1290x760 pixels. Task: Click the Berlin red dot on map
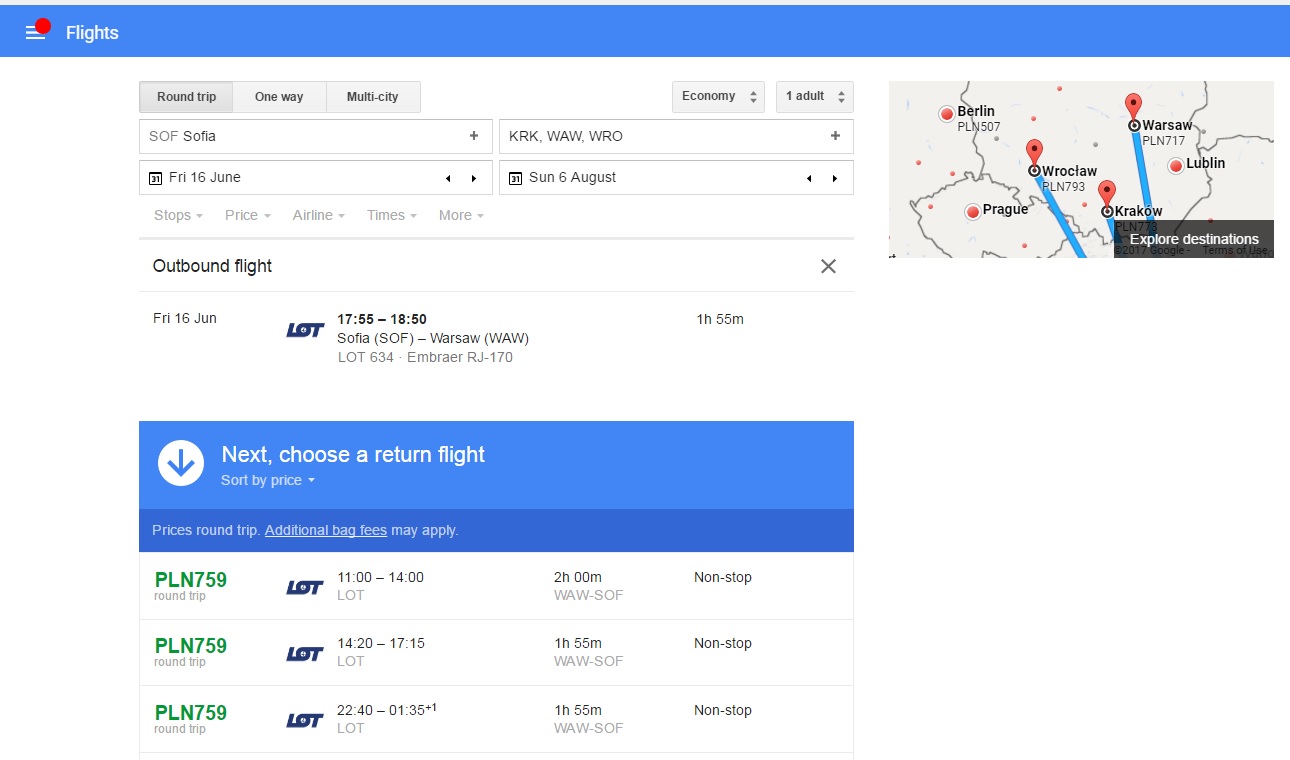pyautogui.click(x=946, y=115)
